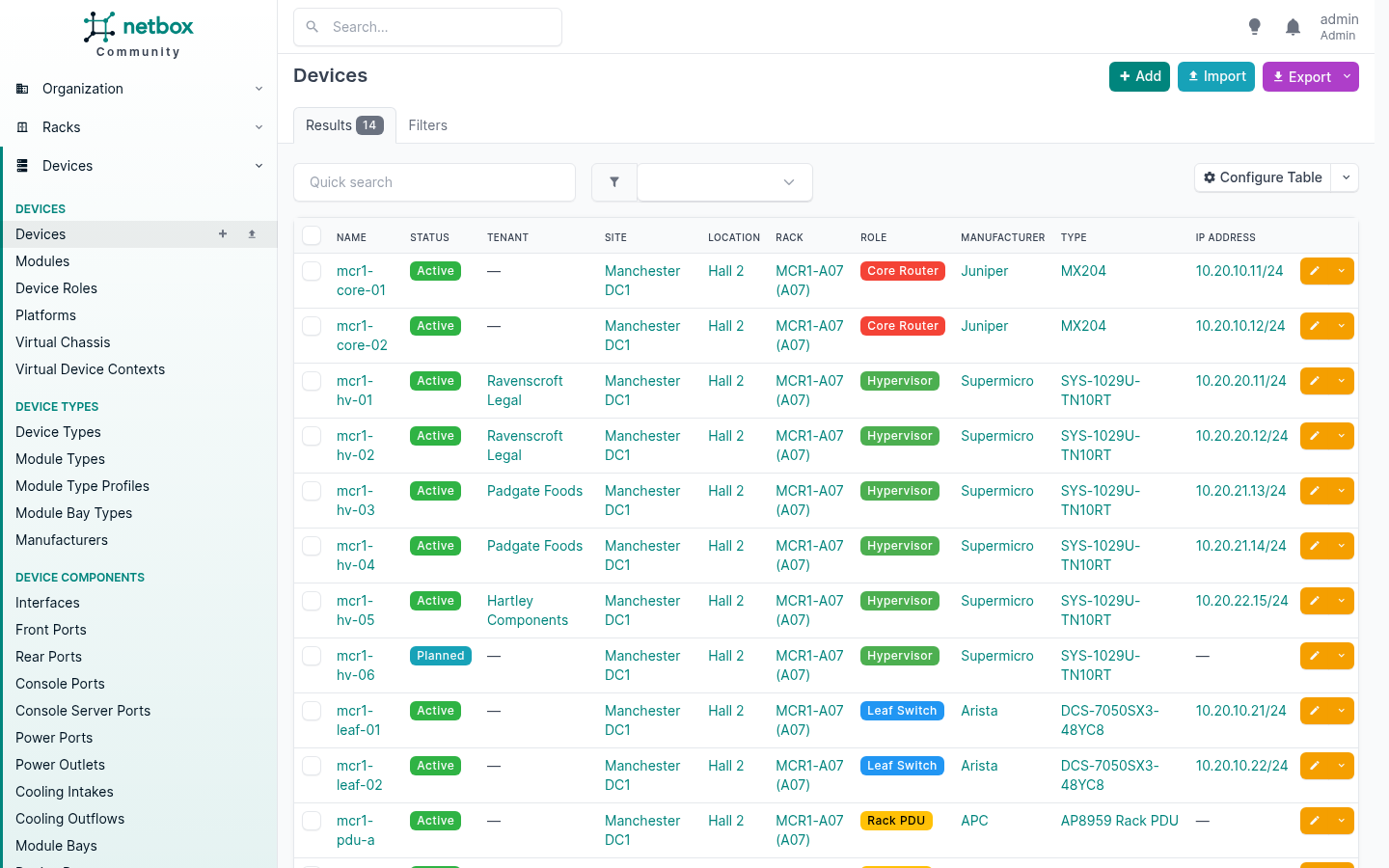Select checkbox for mcr1-core-01 row
Image resolution: width=1389 pixels, height=868 pixels.
[x=312, y=271]
